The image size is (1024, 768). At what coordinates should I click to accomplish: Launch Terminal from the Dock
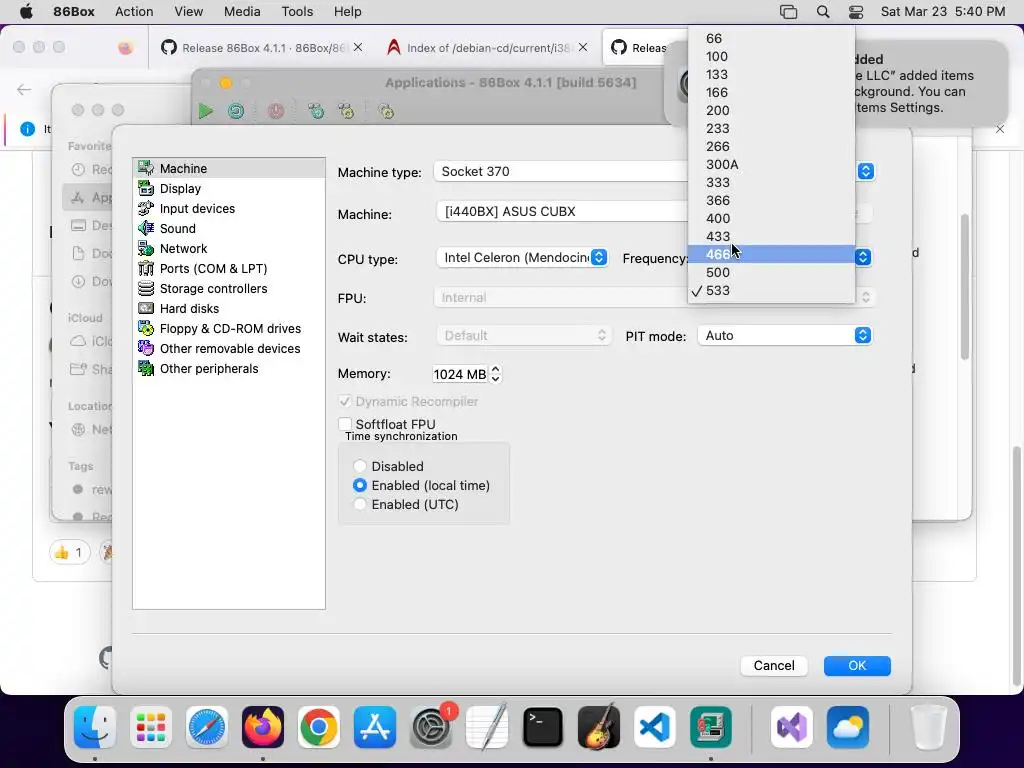coord(543,727)
